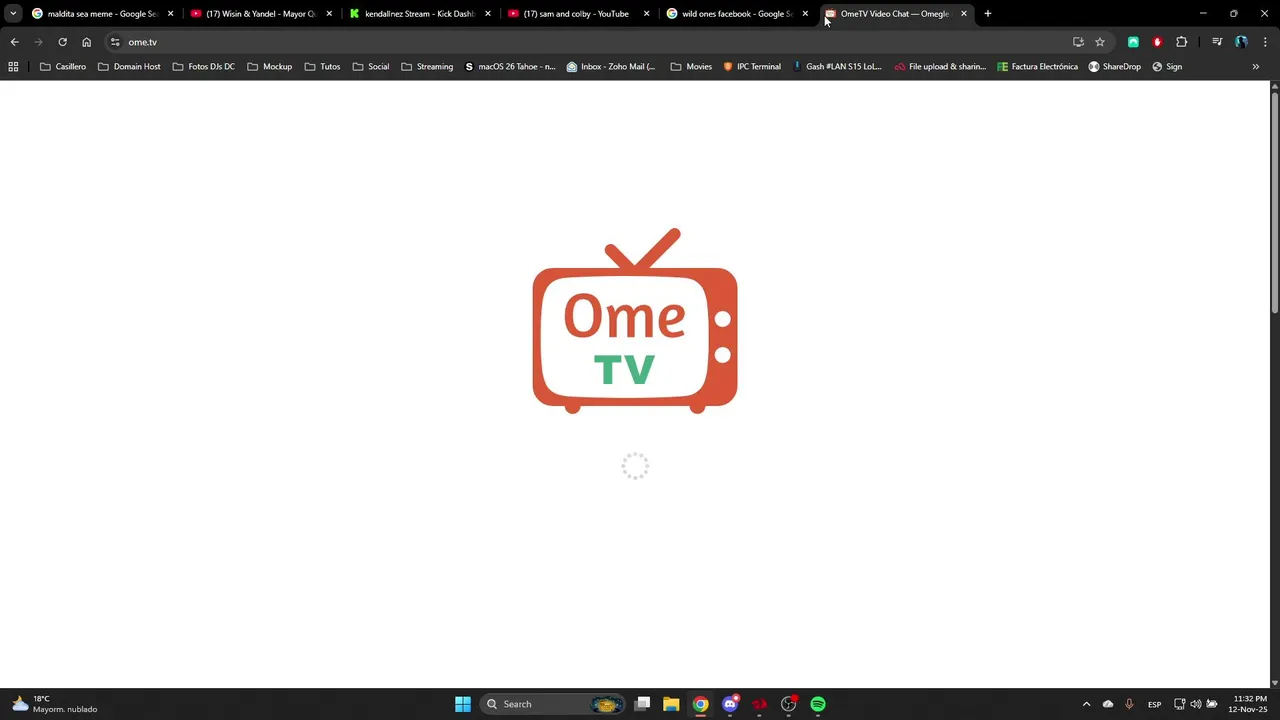This screenshot has height=720, width=1280.
Task: Open the bookmarks apps grid icon
Action: 13,67
